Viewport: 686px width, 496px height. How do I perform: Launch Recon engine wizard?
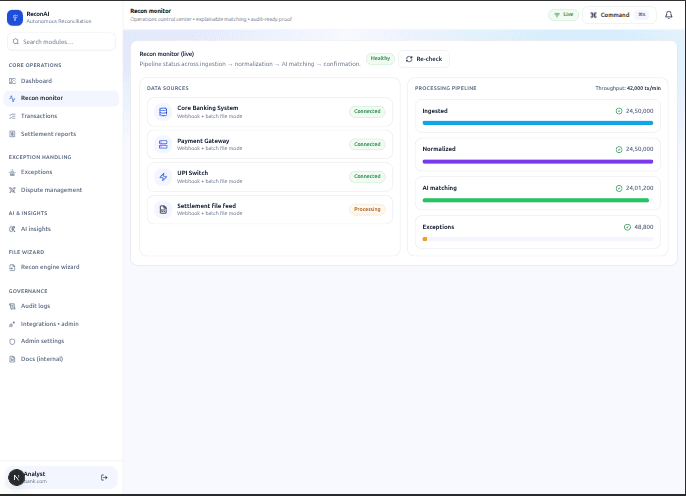point(61,267)
